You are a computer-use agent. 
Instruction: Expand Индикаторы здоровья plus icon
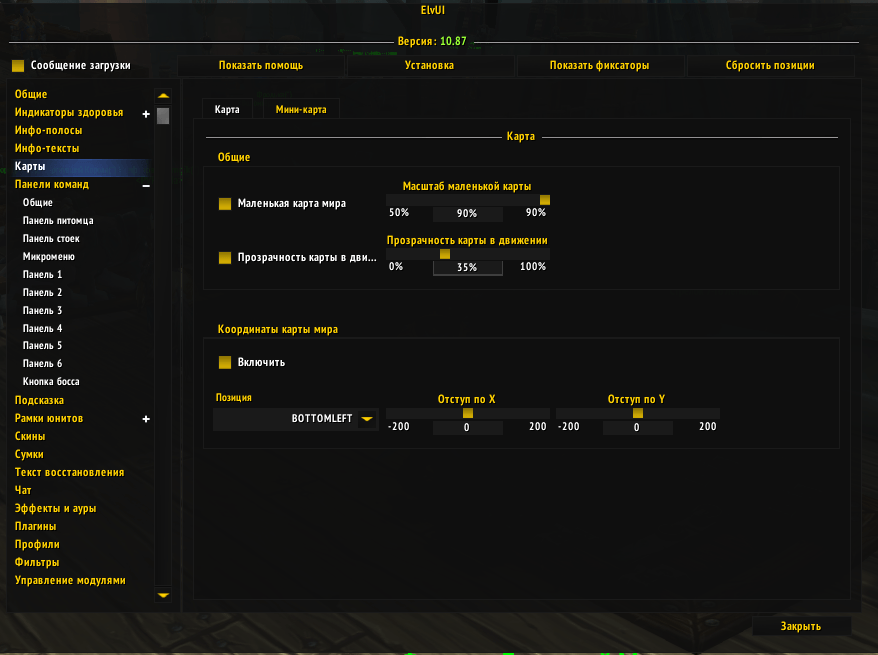pos(146,113)
